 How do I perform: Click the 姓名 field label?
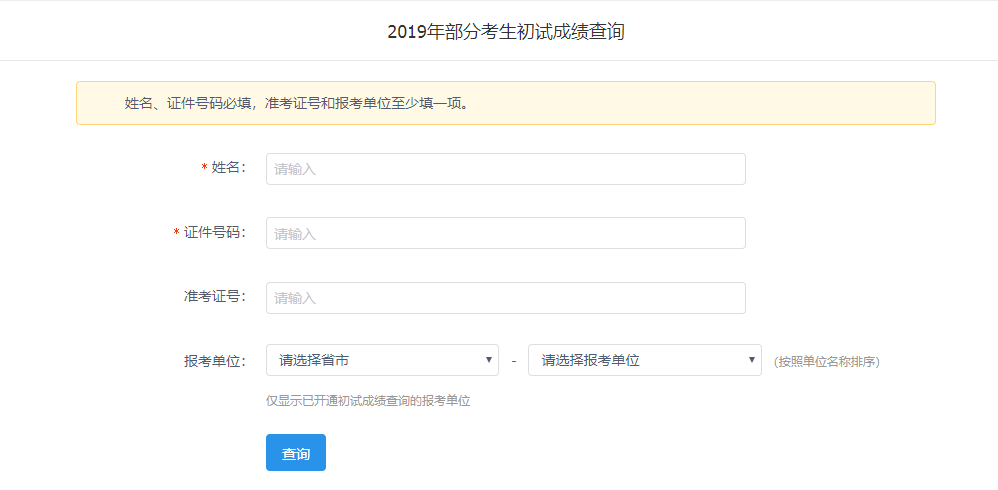pyautogui.click(x=228, y=168)
